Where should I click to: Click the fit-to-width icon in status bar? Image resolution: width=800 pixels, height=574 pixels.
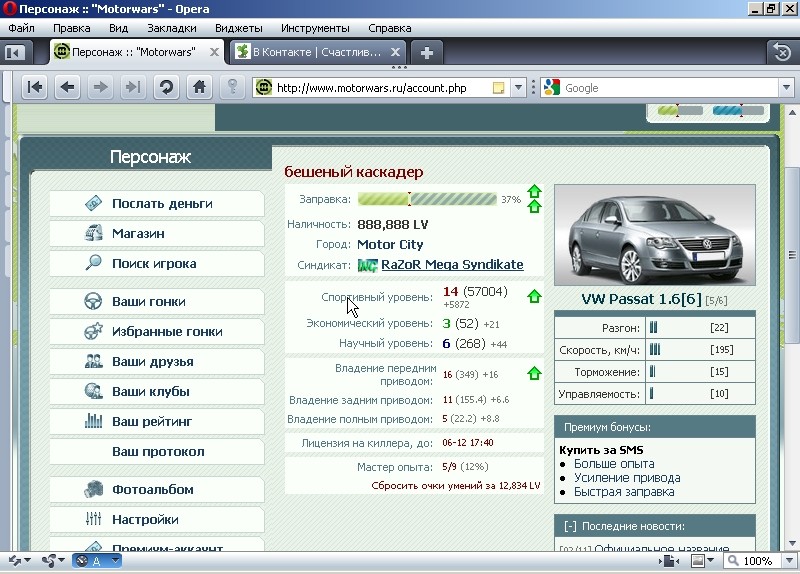(670, 561)
